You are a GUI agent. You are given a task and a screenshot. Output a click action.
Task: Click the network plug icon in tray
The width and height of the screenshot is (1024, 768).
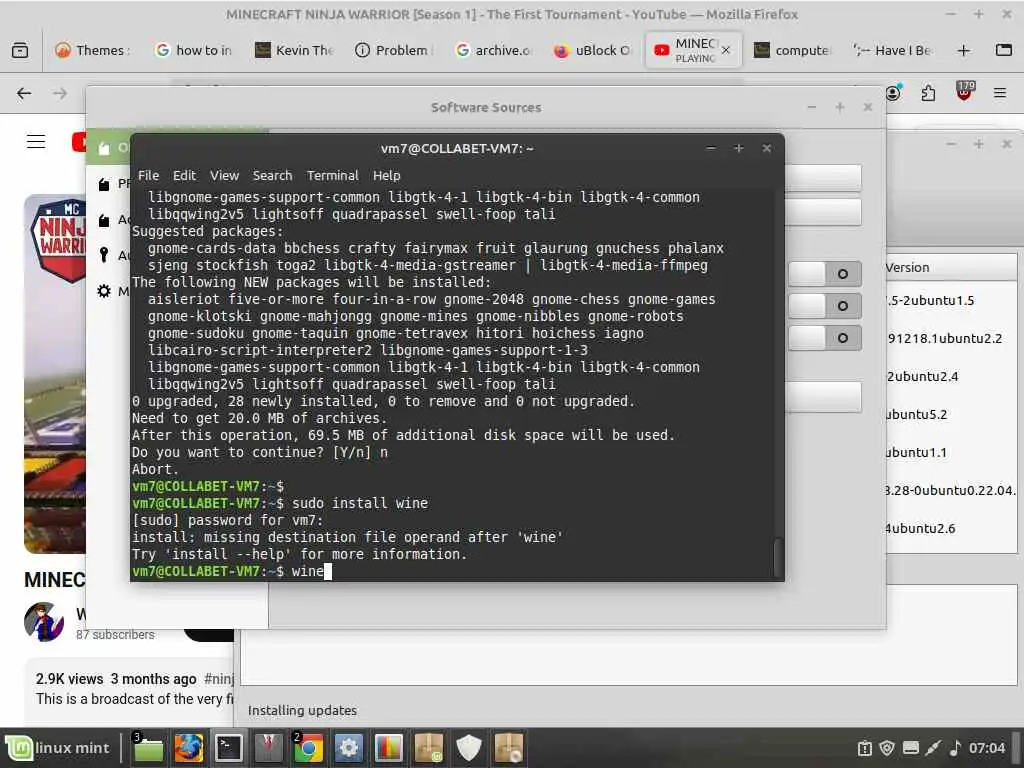pyautogui.click(x=933, y=748)
